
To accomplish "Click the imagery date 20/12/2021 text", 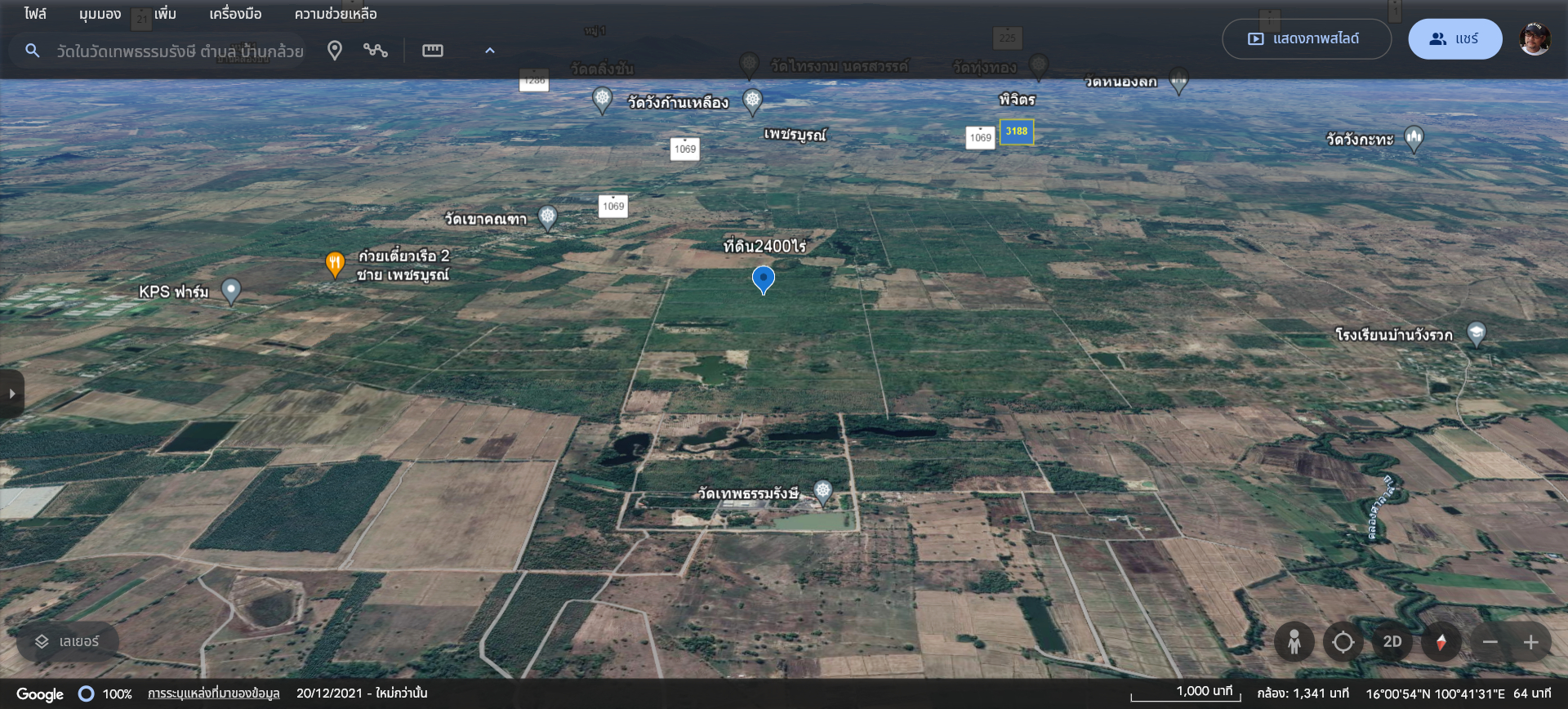I will coord(362,693).
